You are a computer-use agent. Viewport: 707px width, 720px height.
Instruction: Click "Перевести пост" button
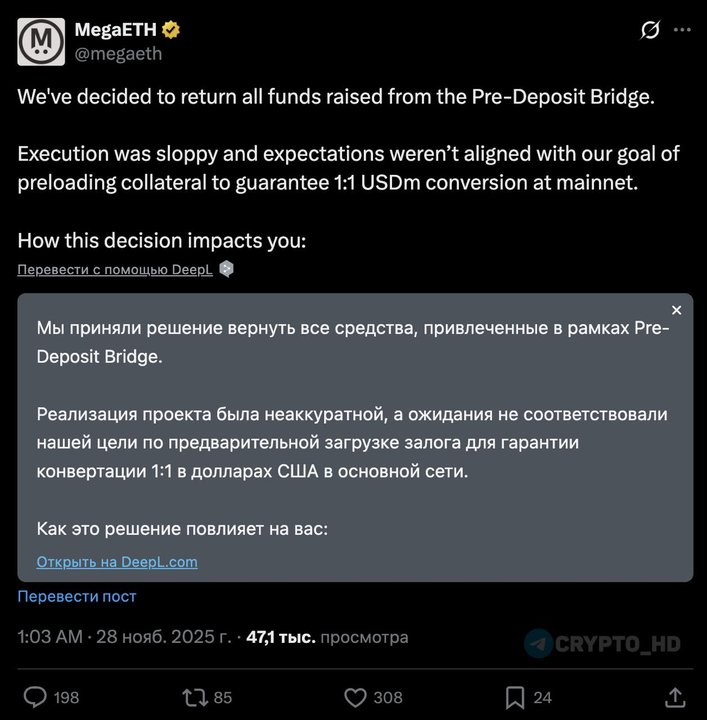pyautogui.click(x=77, y=596)
